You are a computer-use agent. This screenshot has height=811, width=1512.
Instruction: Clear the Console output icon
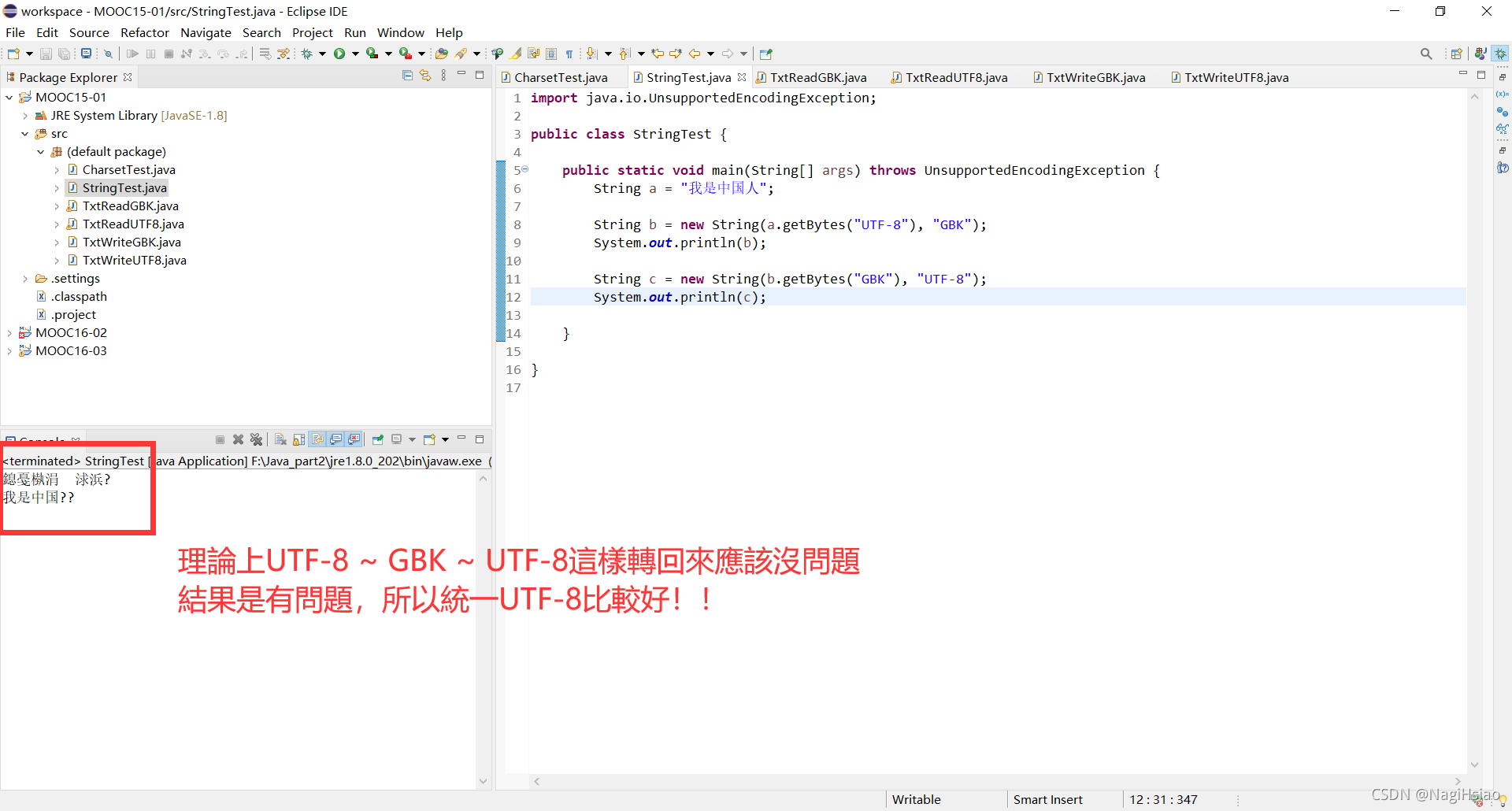coord(280,439)
